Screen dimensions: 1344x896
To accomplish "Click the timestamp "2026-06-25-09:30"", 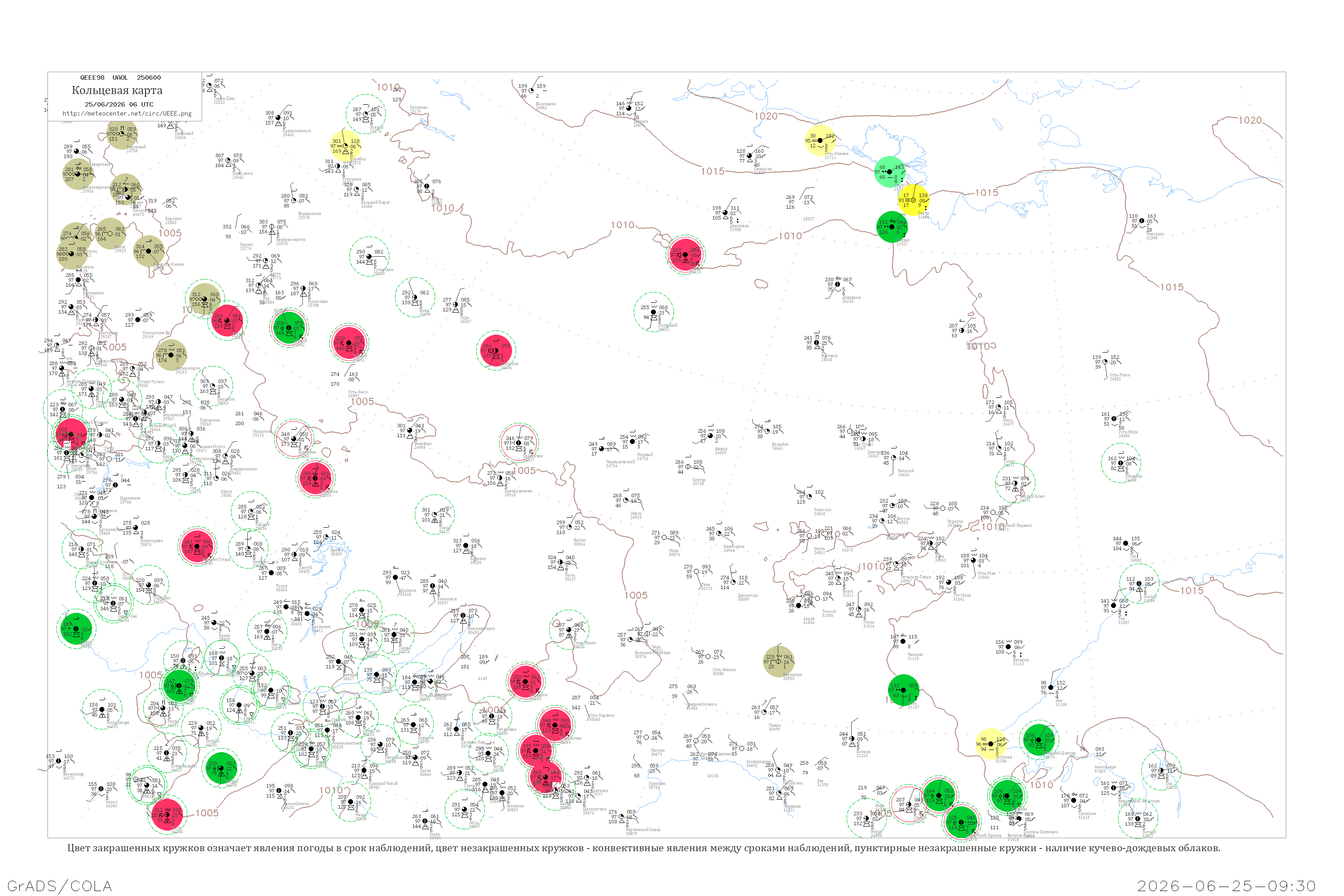I will [x=1227, y=886].
